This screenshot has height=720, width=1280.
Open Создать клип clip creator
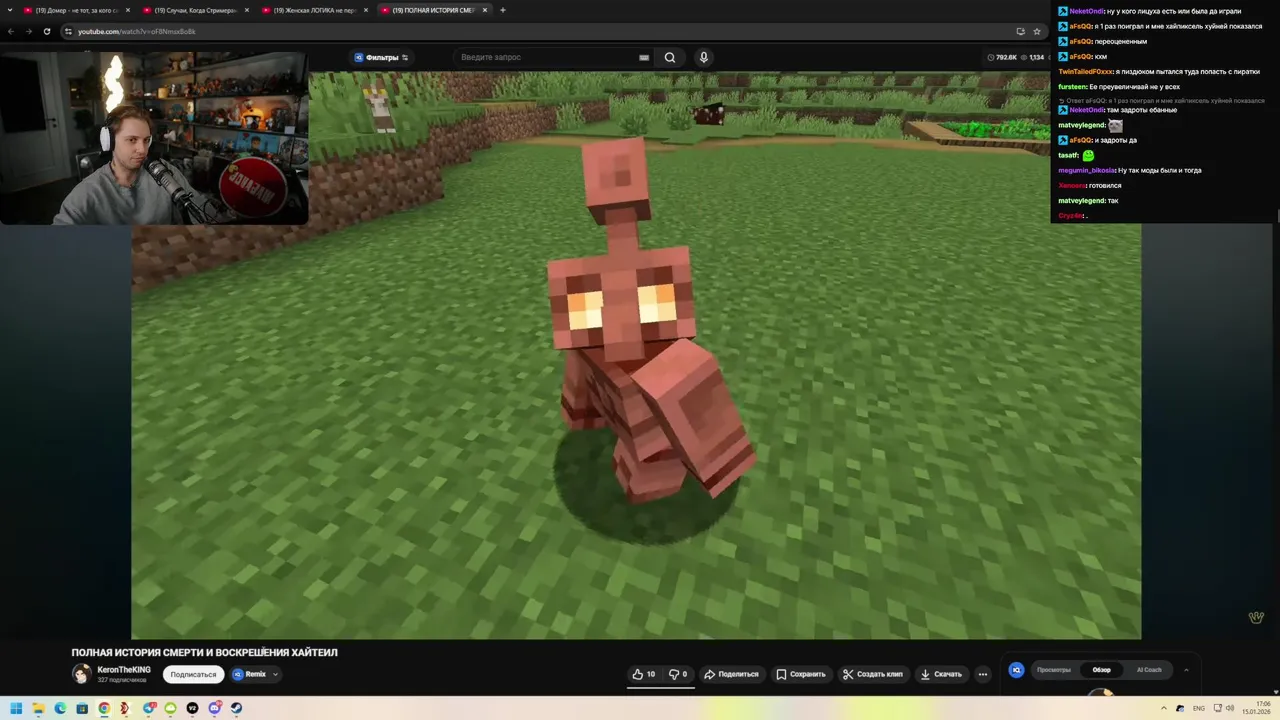872,674
